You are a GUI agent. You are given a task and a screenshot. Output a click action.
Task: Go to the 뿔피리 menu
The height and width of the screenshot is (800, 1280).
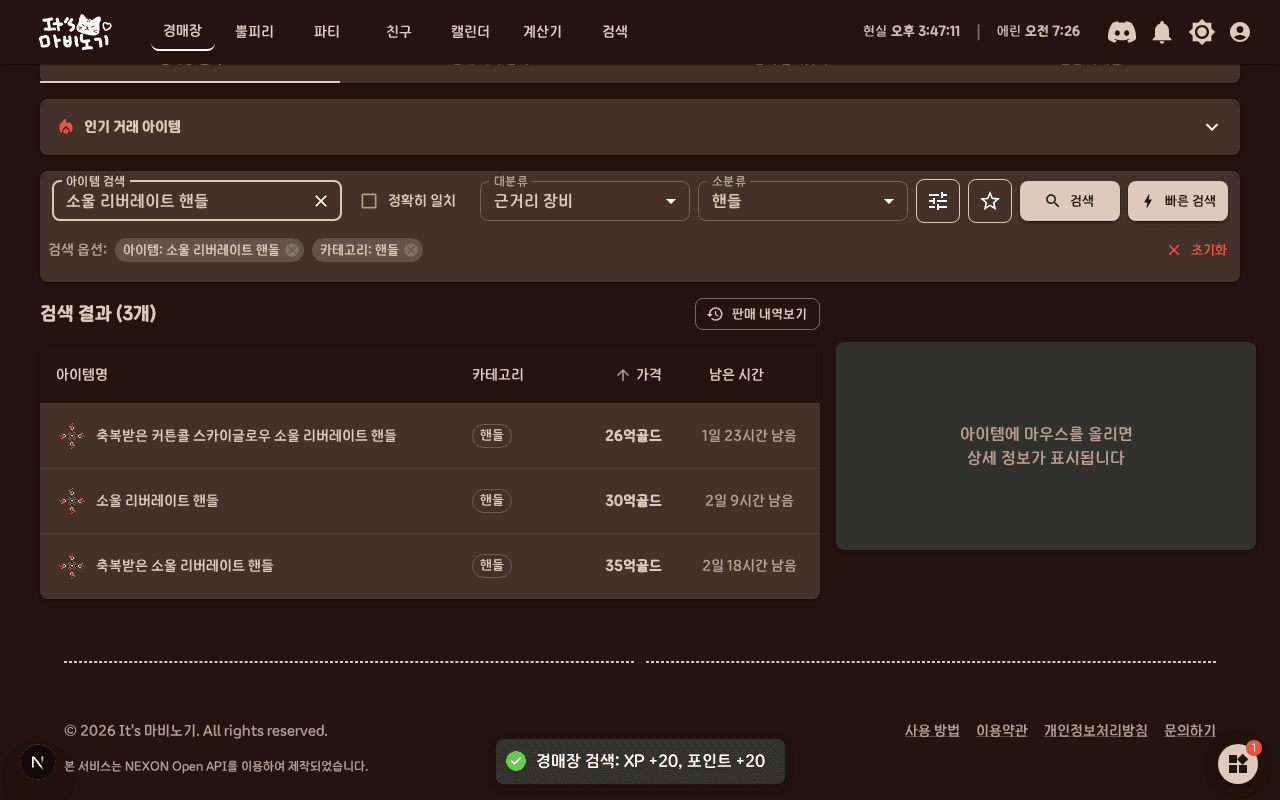tap(255, 32)
